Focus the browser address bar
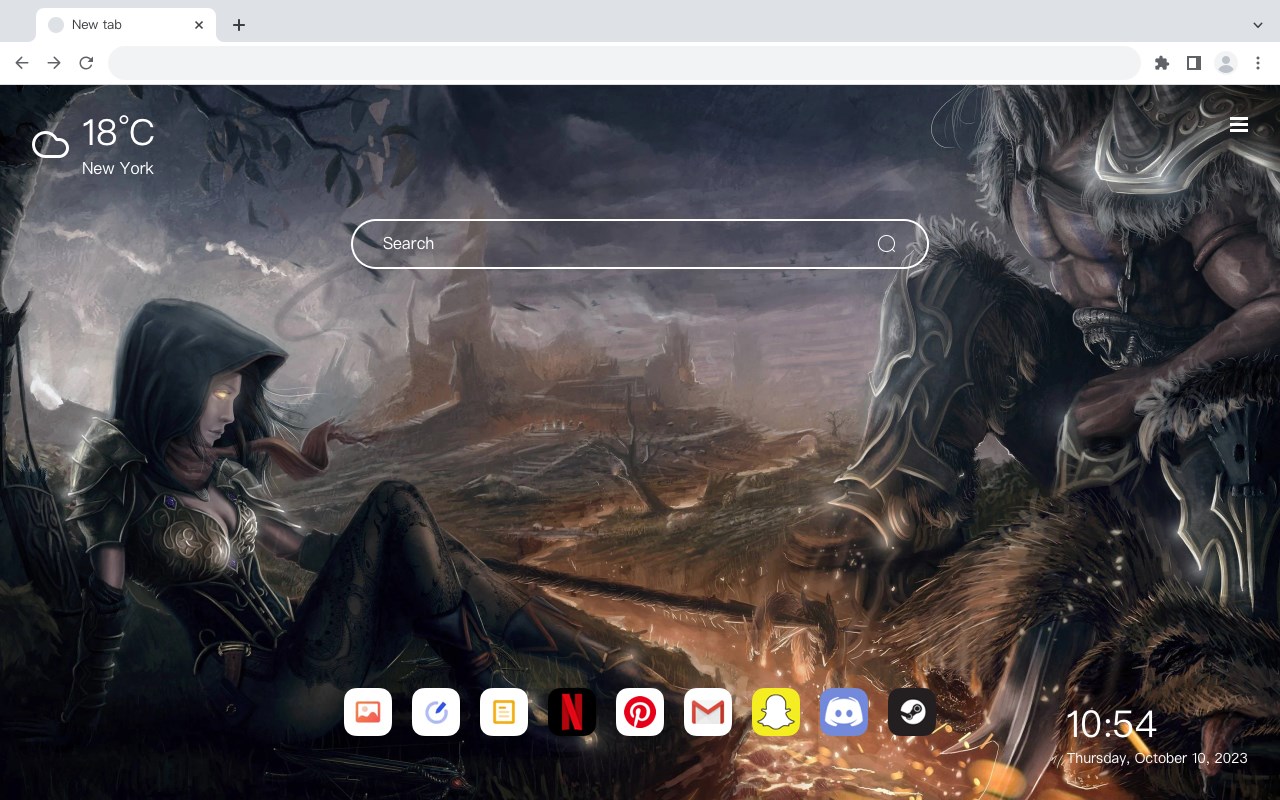Viewport: 1280px width, 800px height. pos(624,63)
